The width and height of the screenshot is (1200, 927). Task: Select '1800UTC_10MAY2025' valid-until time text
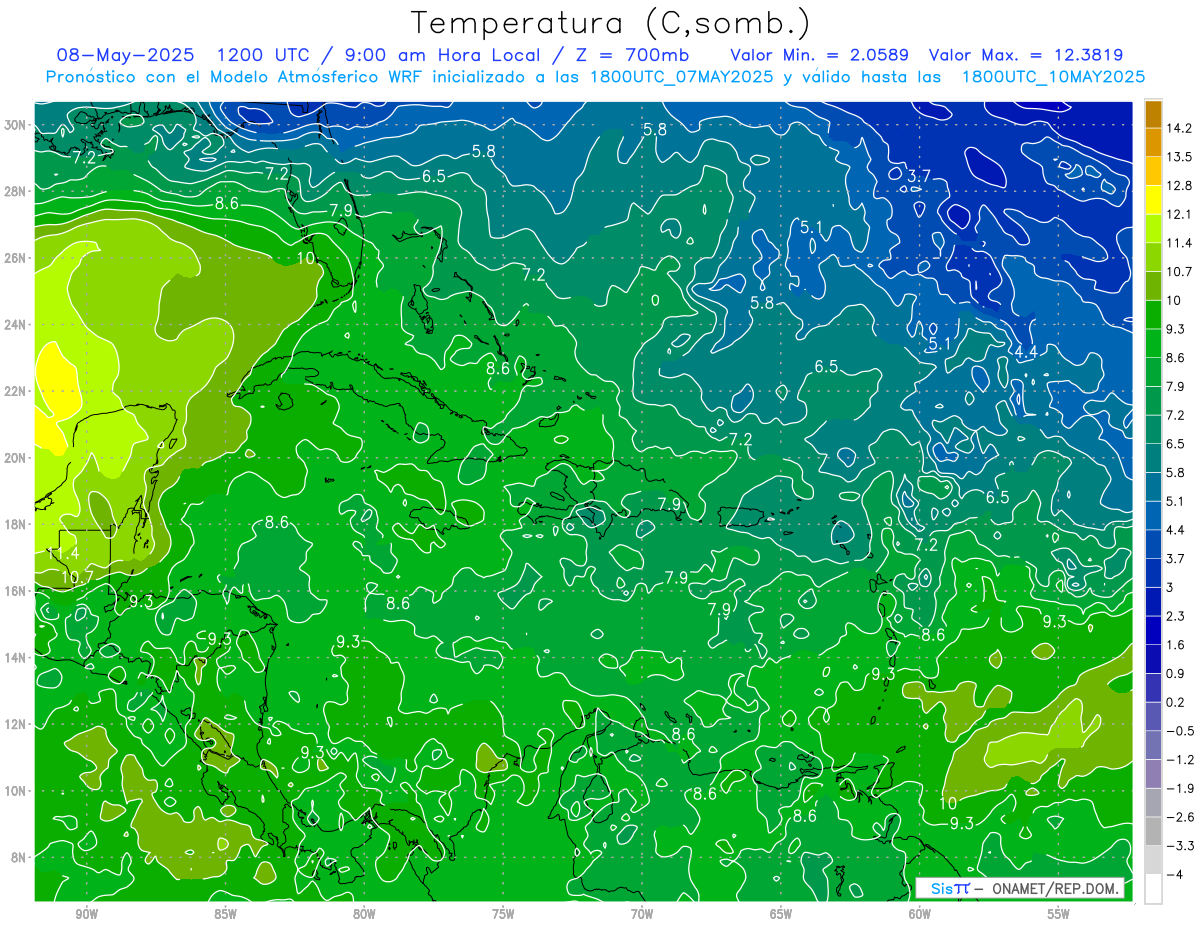coord(1053,77)
